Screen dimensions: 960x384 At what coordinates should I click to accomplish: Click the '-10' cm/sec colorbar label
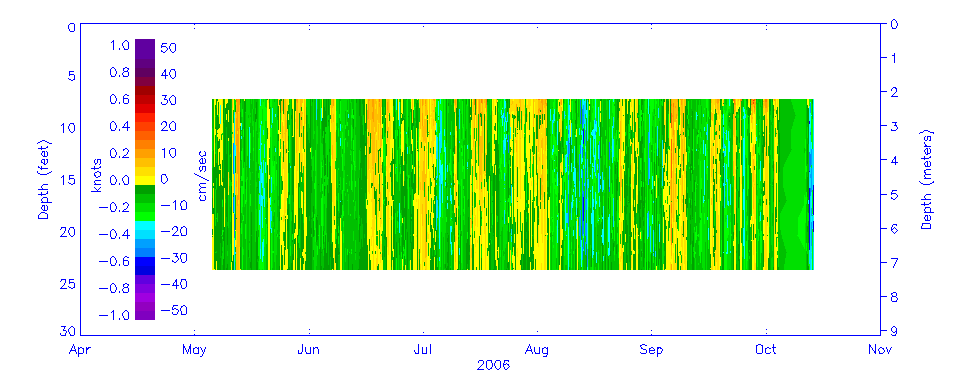point(173,206)
